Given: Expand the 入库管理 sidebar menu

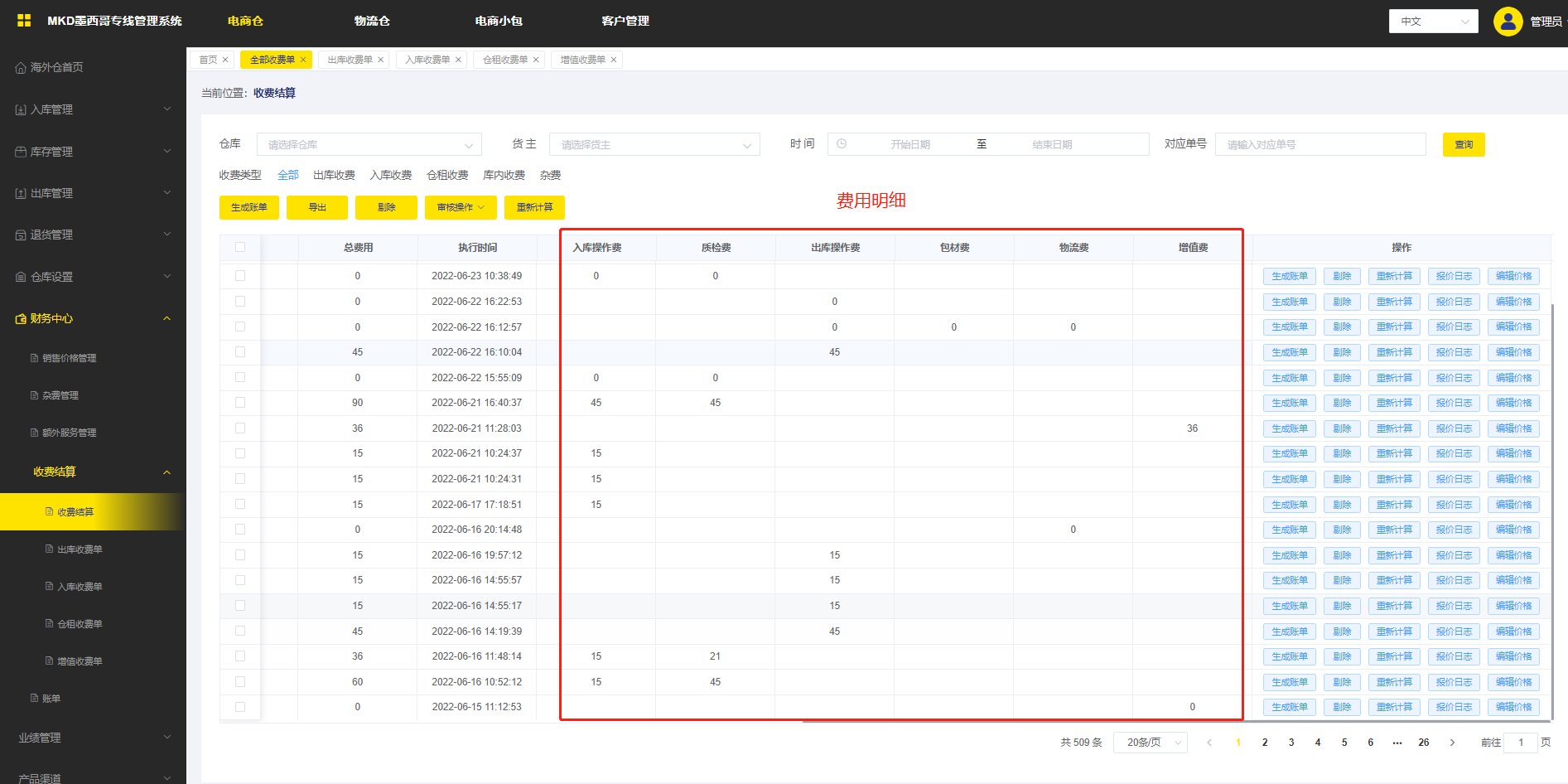Looking at the screenshot, I should pyautogui.click(x=93, y=109).
